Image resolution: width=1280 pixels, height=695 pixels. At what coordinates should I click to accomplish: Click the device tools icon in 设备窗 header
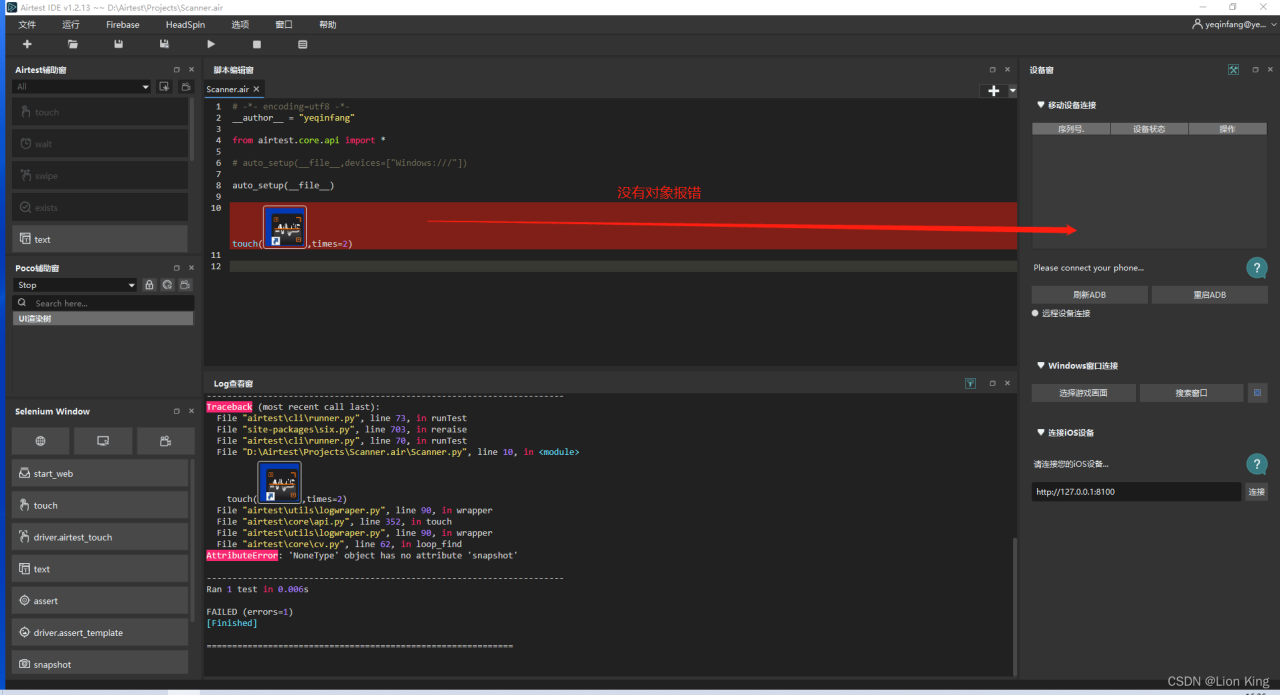[x=1234, y=70]
